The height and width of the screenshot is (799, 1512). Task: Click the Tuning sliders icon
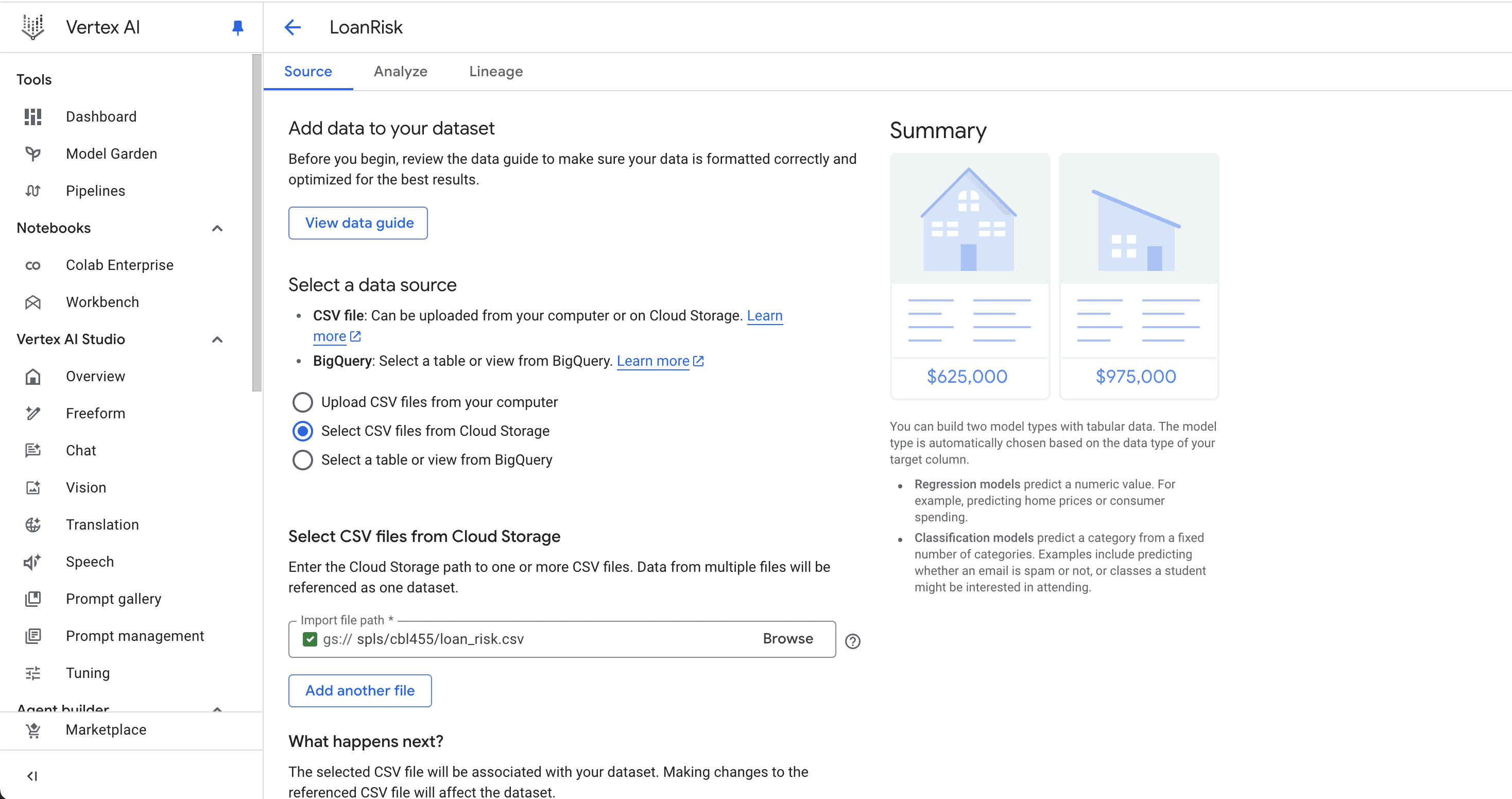(x=33, y=673)
